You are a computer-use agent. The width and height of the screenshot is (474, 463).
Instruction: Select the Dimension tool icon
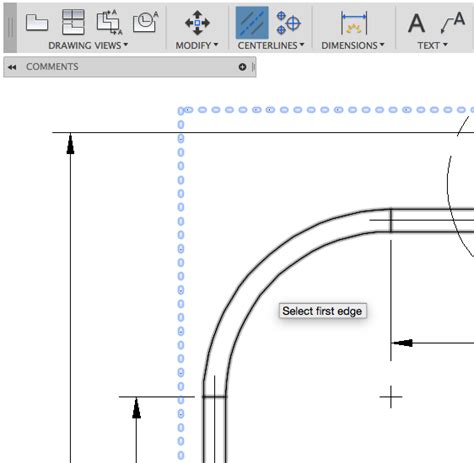click(x=354, y=23)
